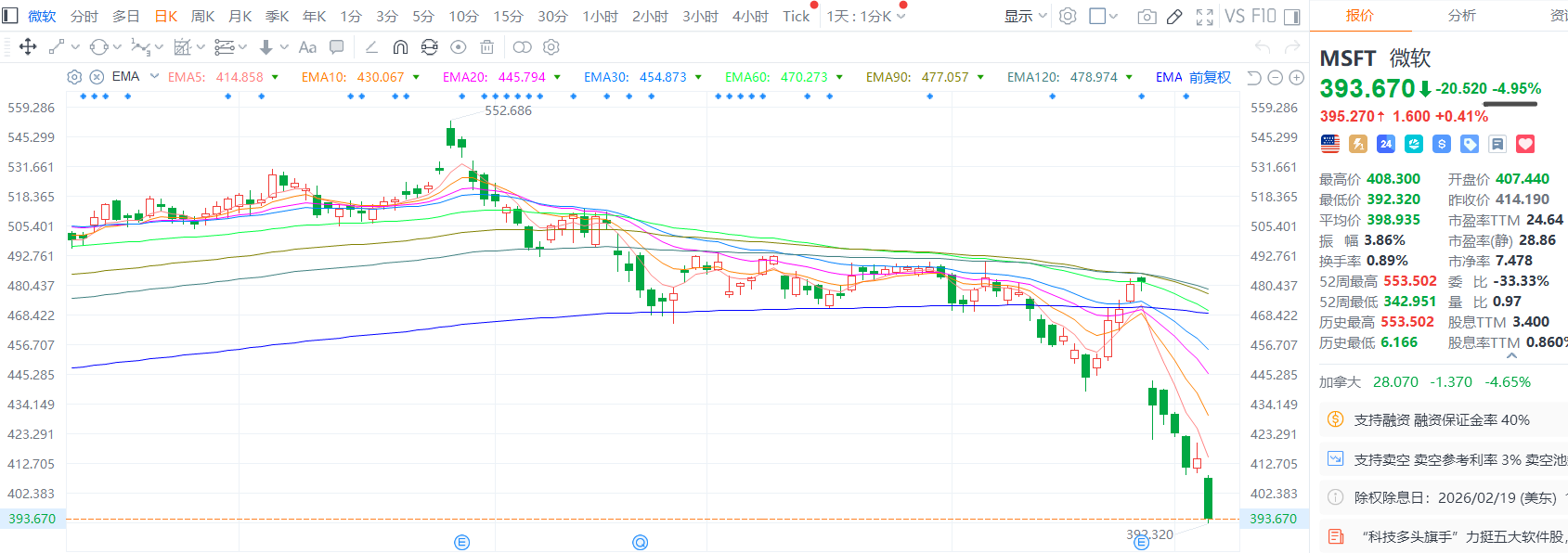Image resolution: width=1568 pixels, height=553 pixels.
Task: Select the Aa text annotation tool
Action: tap(307, 47)
